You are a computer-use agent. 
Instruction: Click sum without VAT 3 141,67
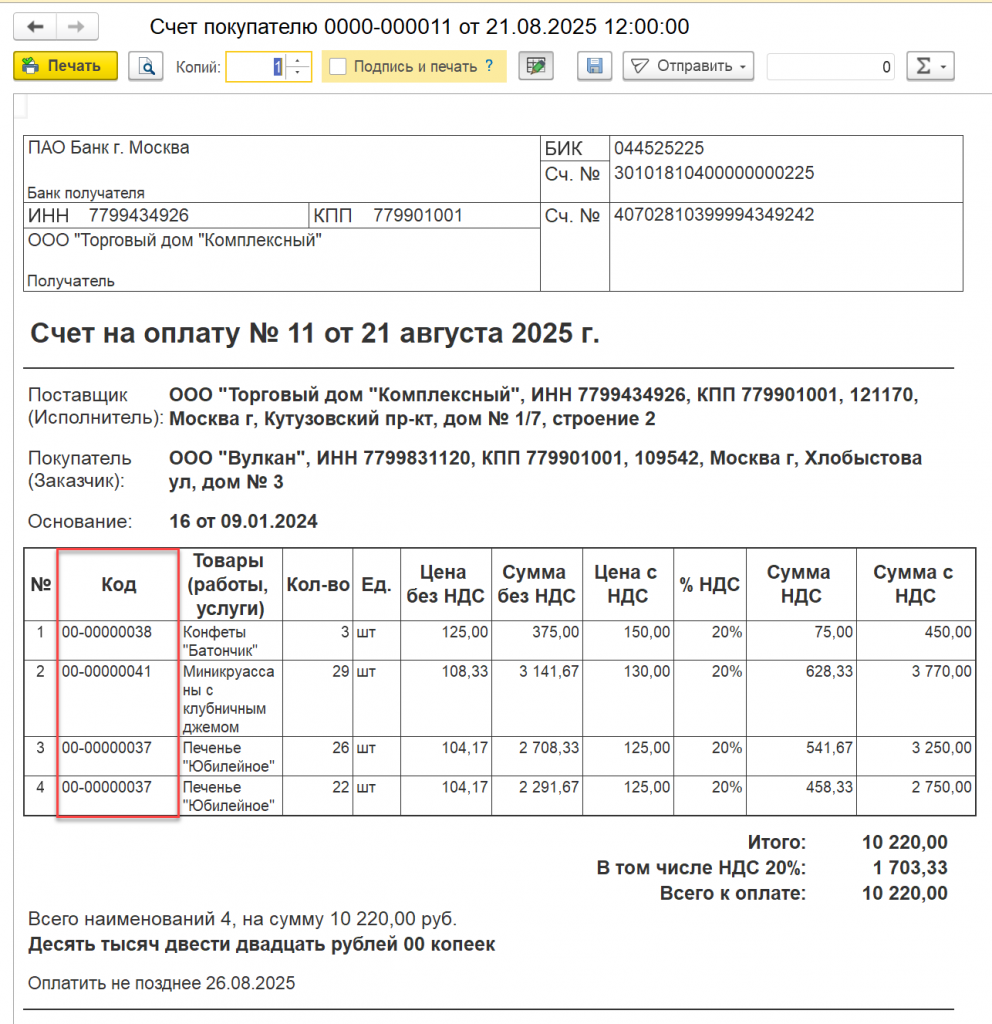point(536,699)
